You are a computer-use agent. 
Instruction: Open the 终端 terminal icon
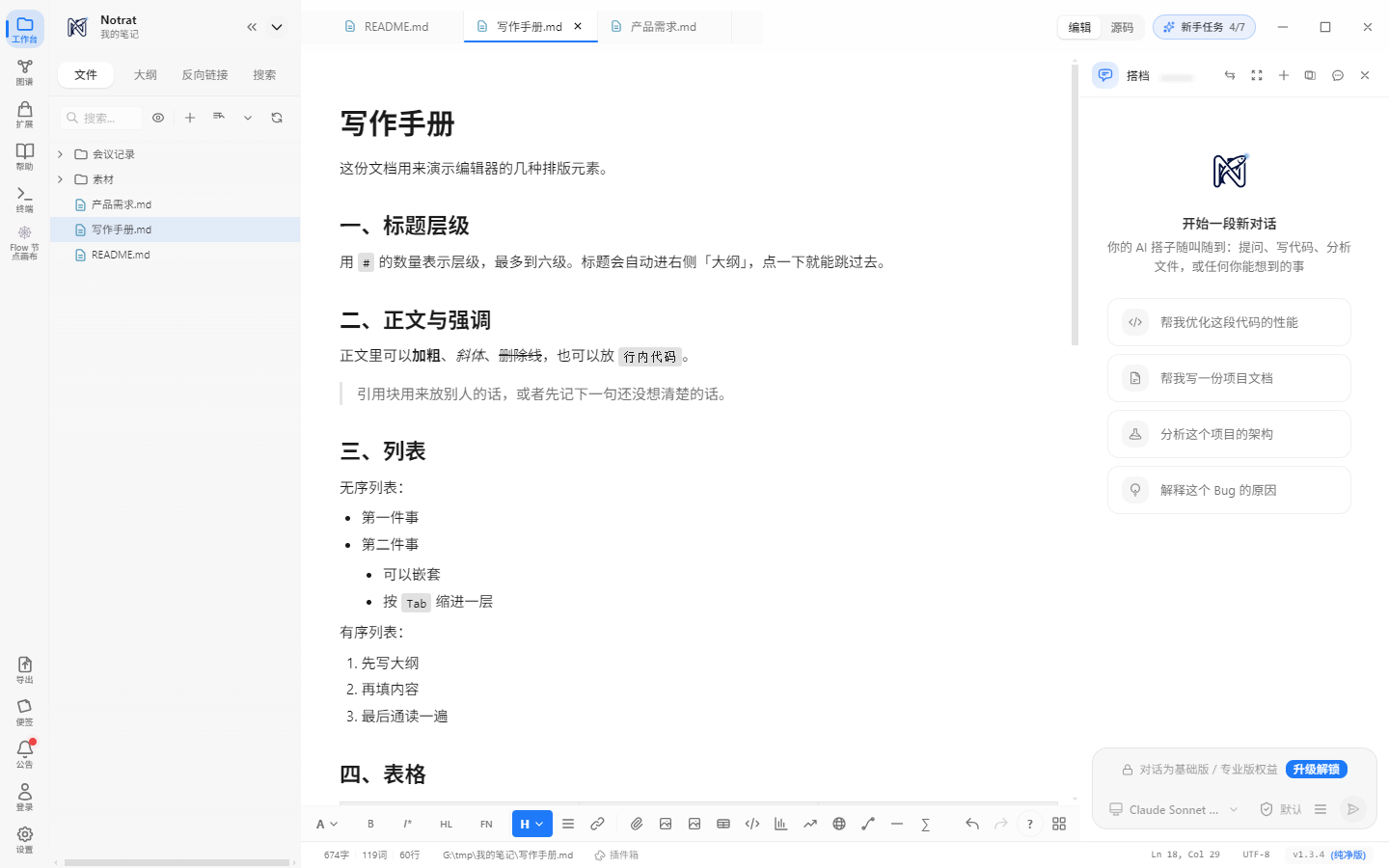[x=25, y=200]
